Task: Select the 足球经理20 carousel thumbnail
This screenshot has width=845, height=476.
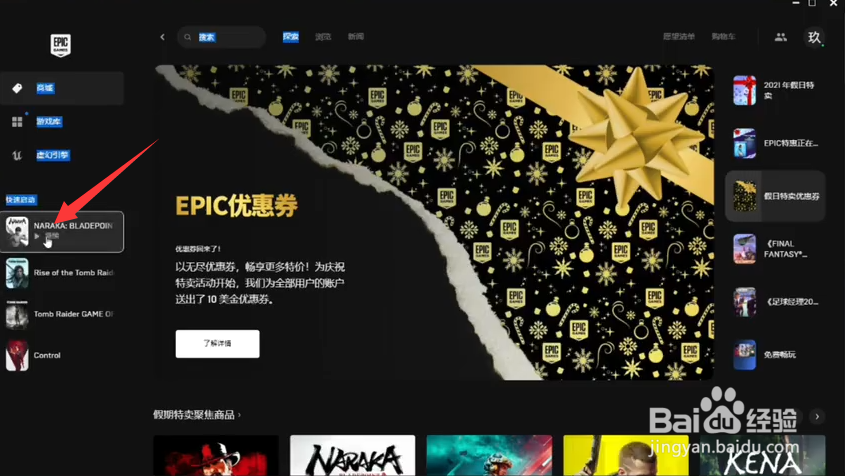Action: (744, 301)
